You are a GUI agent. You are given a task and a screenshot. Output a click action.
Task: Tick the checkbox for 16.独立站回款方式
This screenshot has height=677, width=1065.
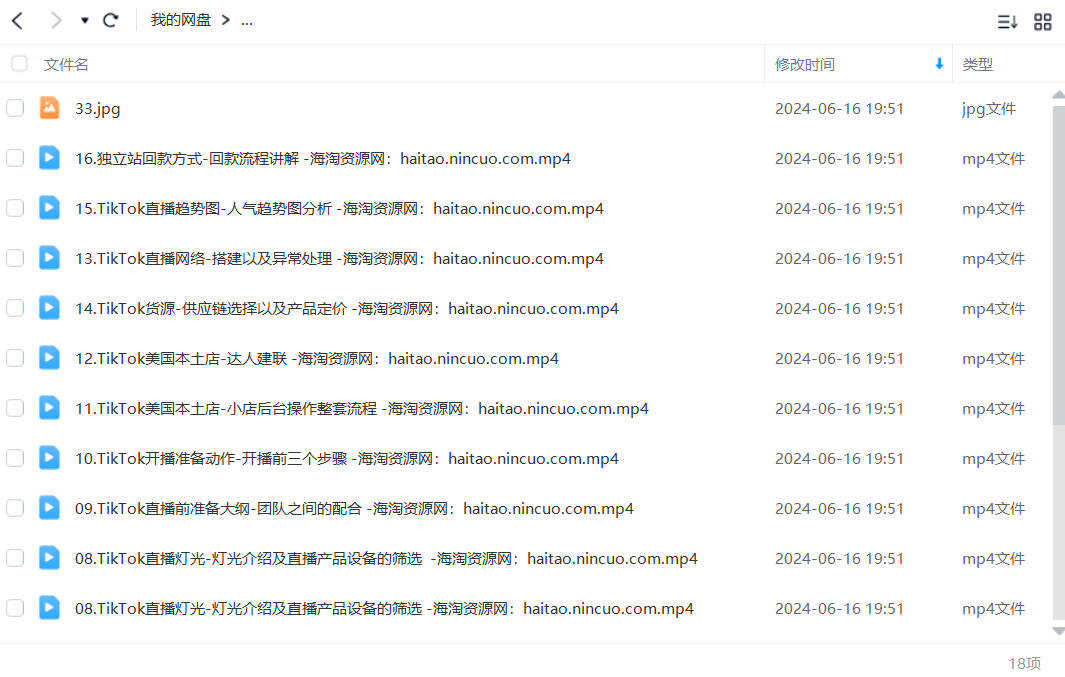coord(15,158)
